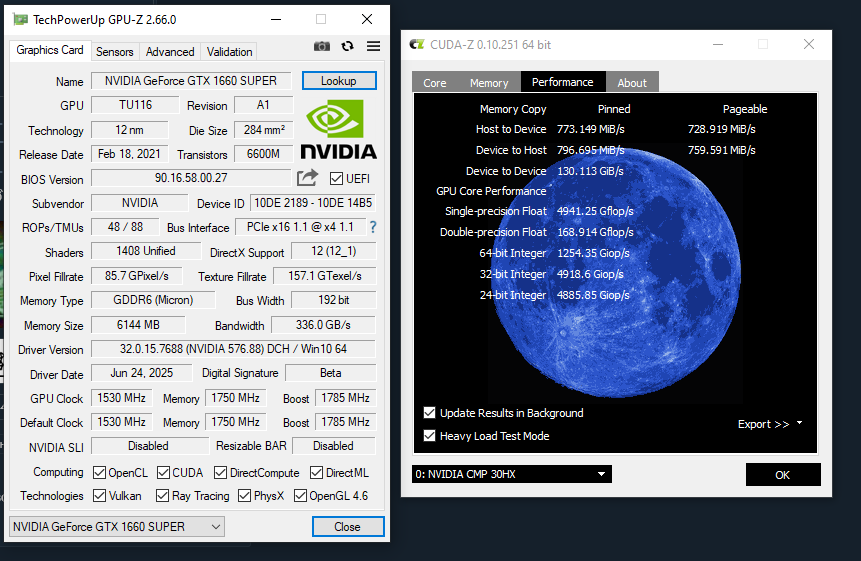Click the Die Size 284 mm² field

click(x=264, y=130)
